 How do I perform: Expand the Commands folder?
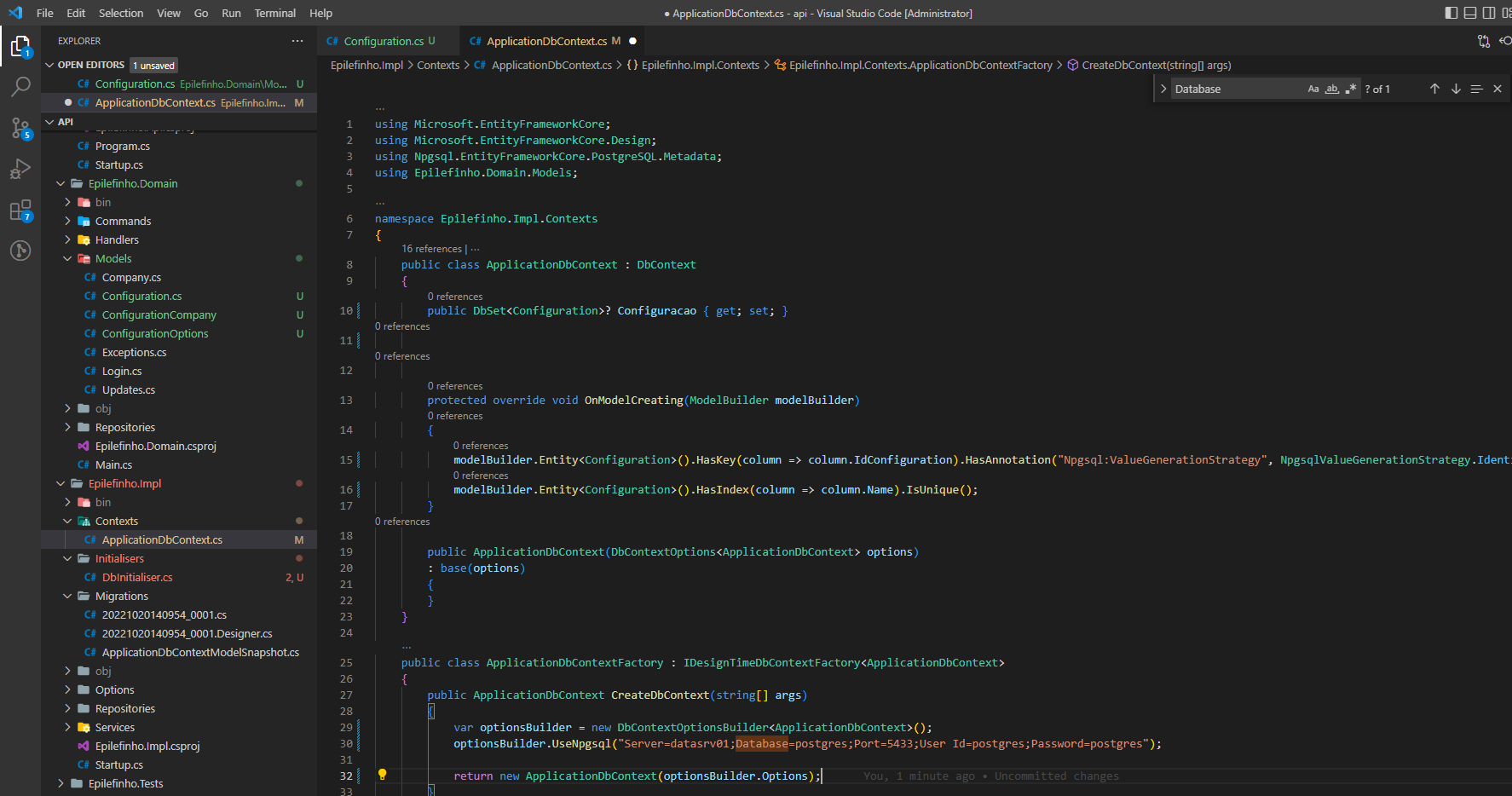coord(123,221)
